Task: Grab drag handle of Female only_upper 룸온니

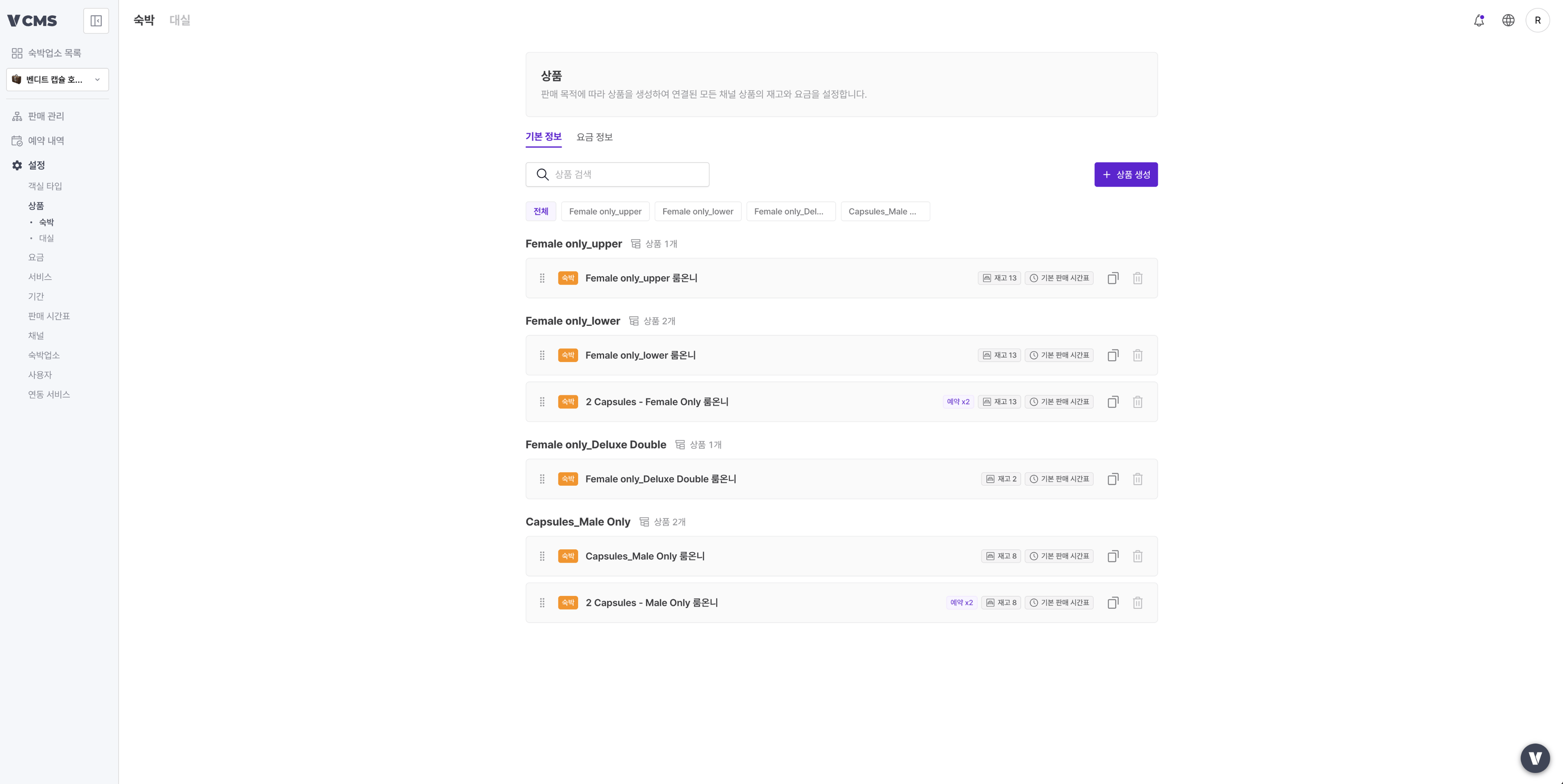Action: (x=542, y=278)
